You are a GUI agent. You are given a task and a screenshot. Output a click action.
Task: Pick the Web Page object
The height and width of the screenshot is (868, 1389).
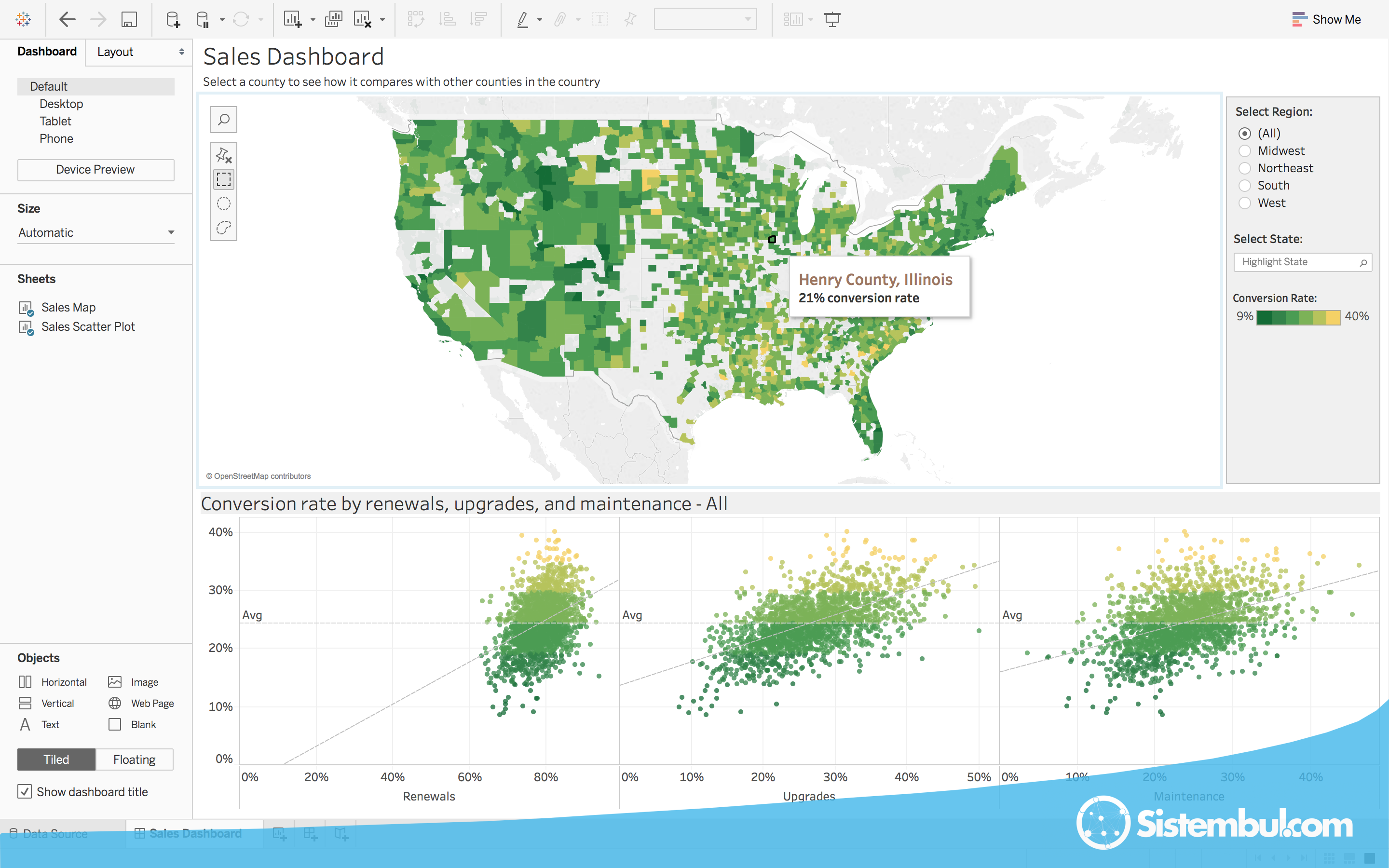pos(141,703)
